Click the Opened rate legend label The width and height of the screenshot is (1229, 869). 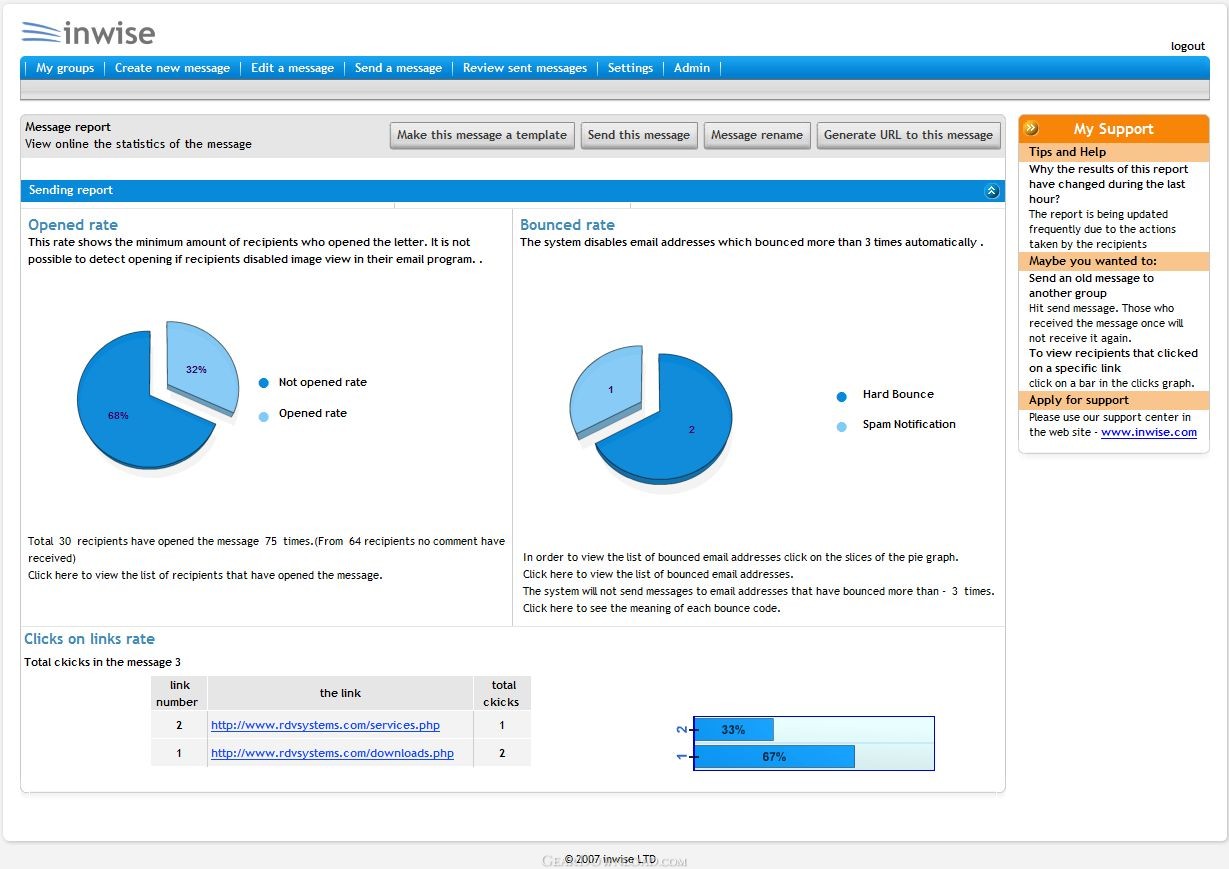click(x=313, y=413)
